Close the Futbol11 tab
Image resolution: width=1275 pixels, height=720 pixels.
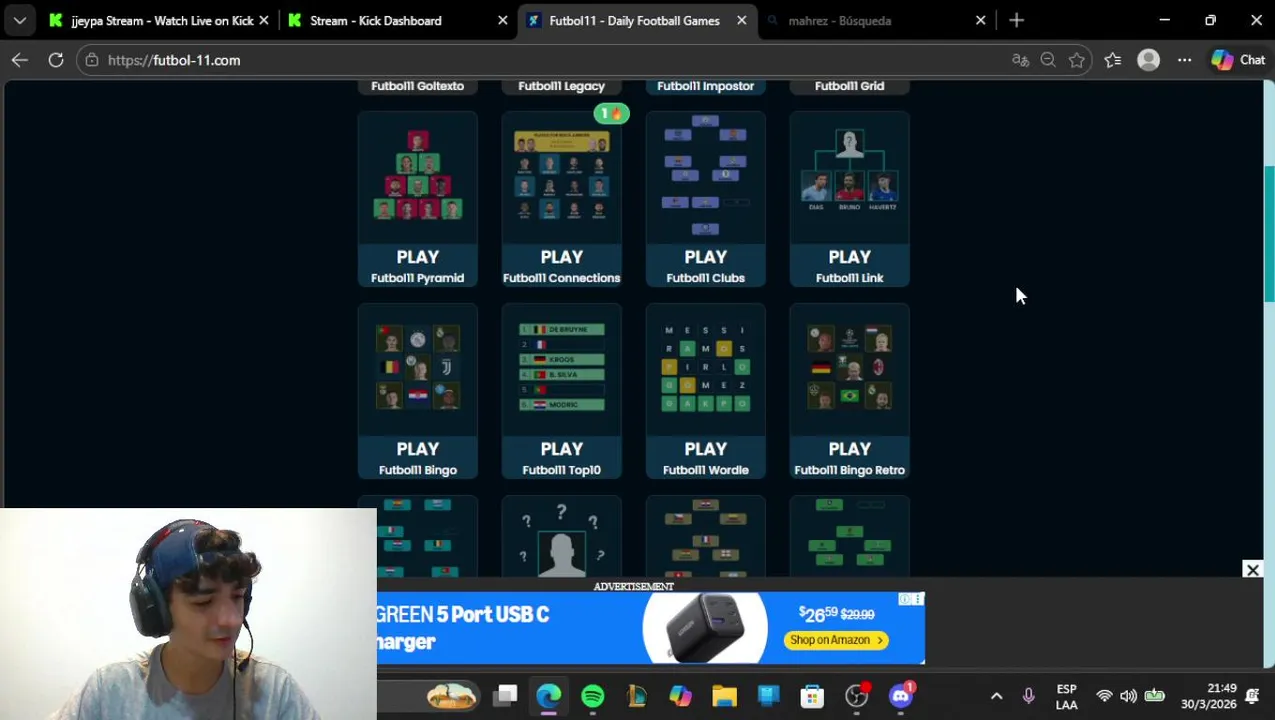click(741, 20)
